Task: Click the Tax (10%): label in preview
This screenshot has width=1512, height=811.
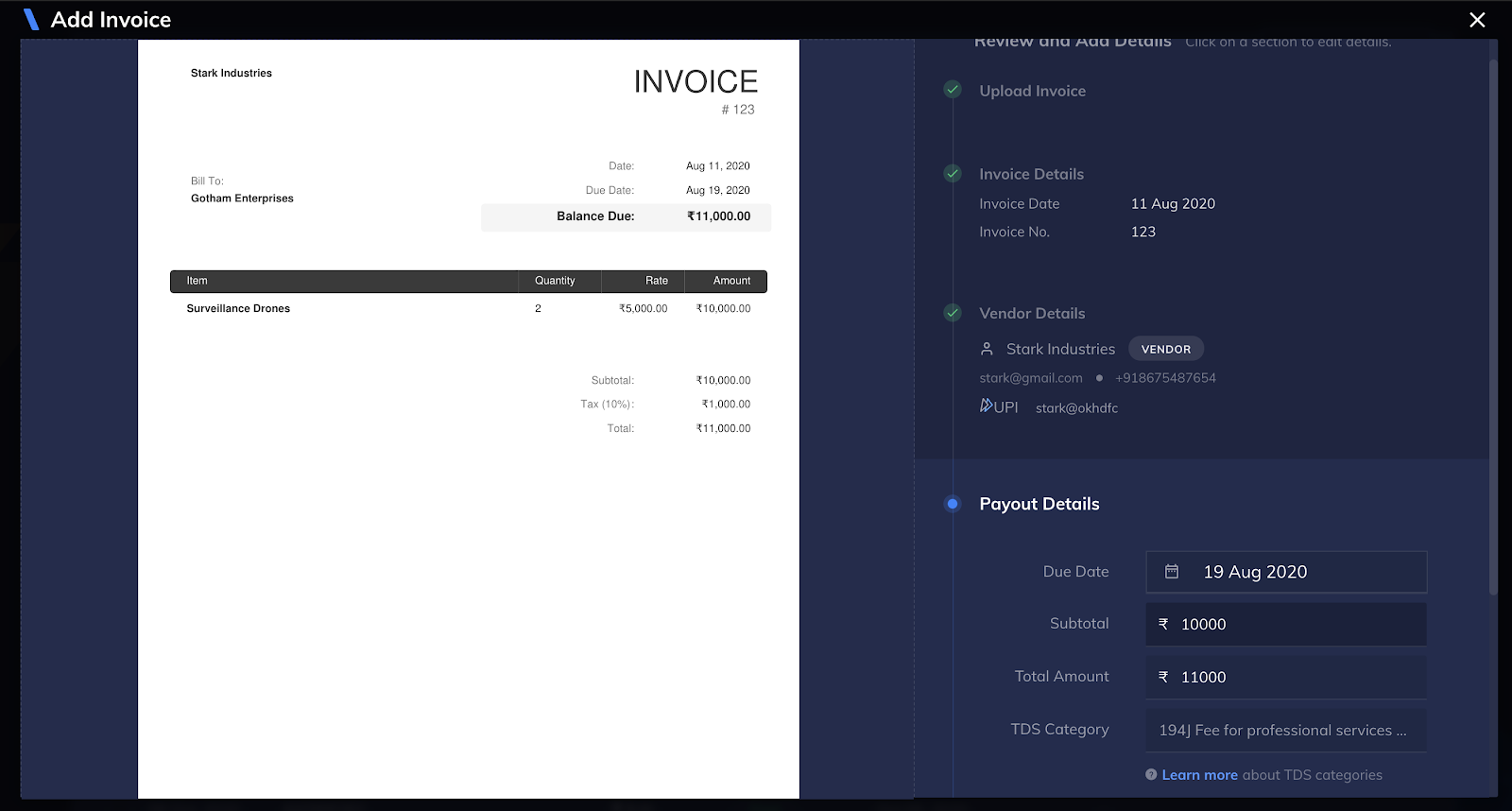Action: point(607,404)
